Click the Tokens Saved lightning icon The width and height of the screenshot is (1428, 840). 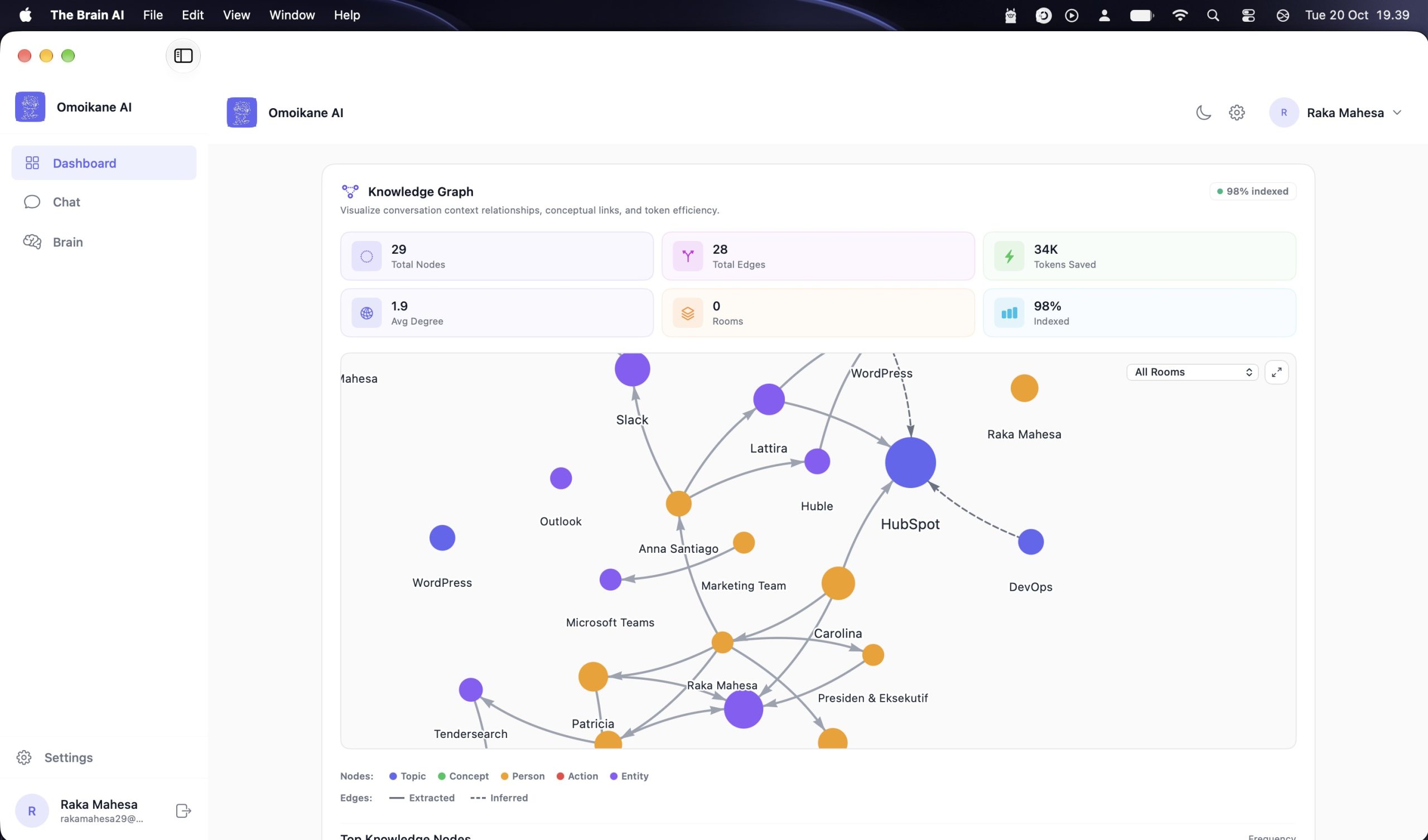pyautogui.click(x=1009, y=256)
